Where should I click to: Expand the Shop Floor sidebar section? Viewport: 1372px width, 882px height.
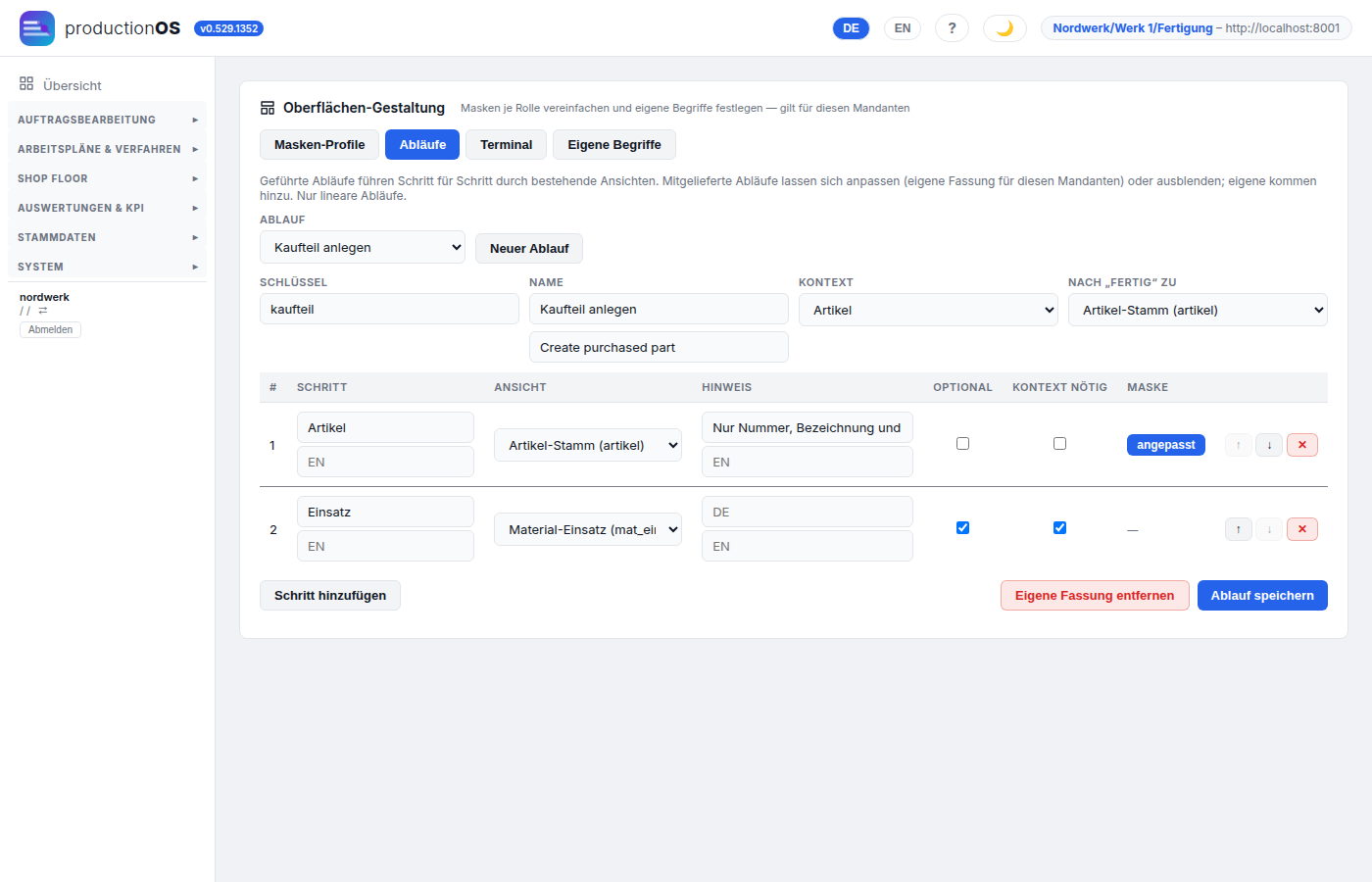pyautogui.click(x=107, y=178)
